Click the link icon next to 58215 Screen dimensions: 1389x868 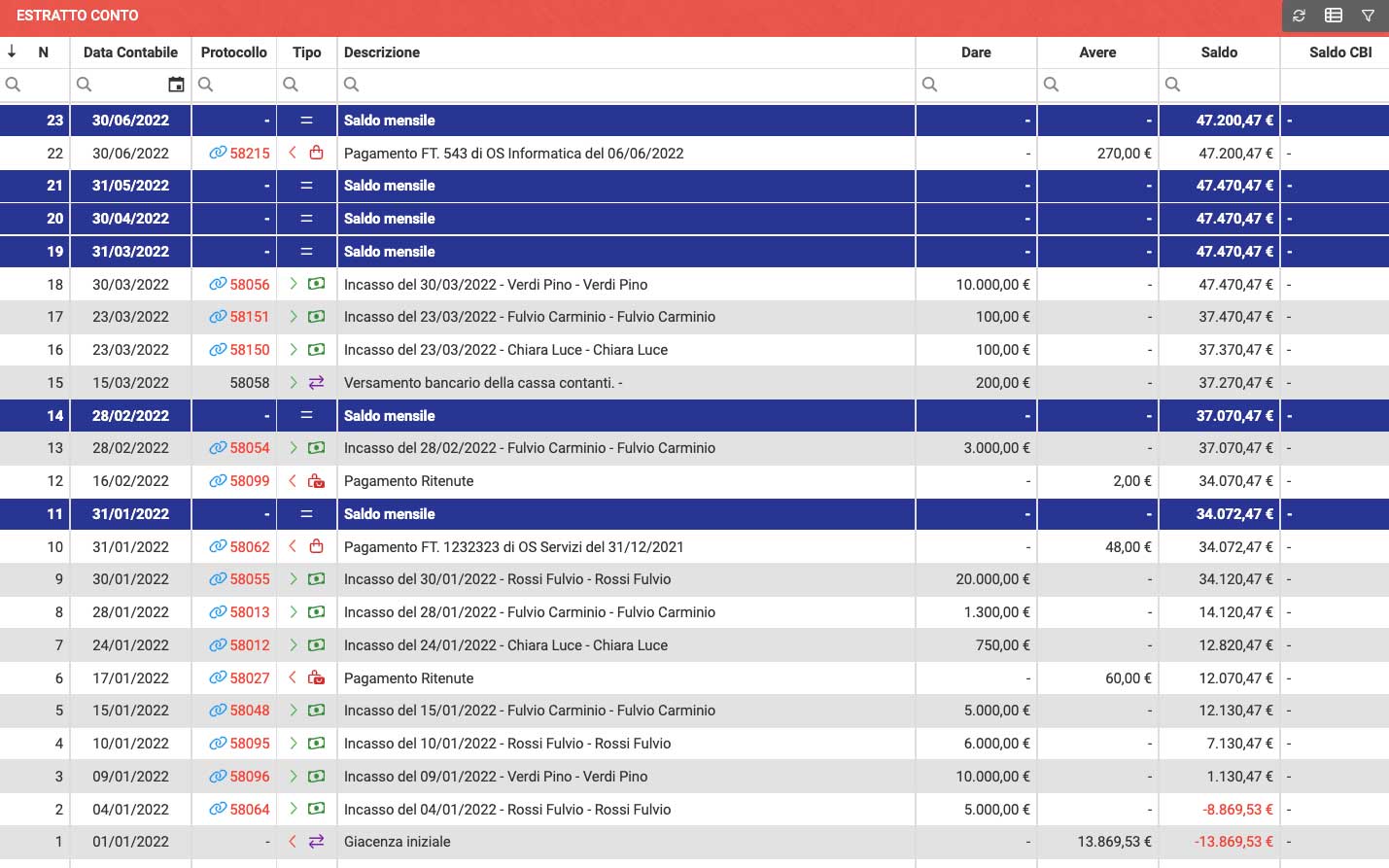(x=218, y=153)
